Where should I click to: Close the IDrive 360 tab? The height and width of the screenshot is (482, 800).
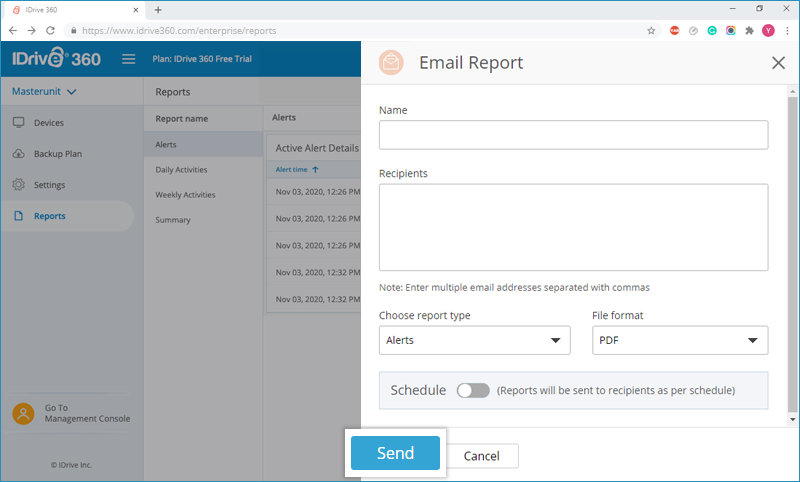tap(136, 10)
